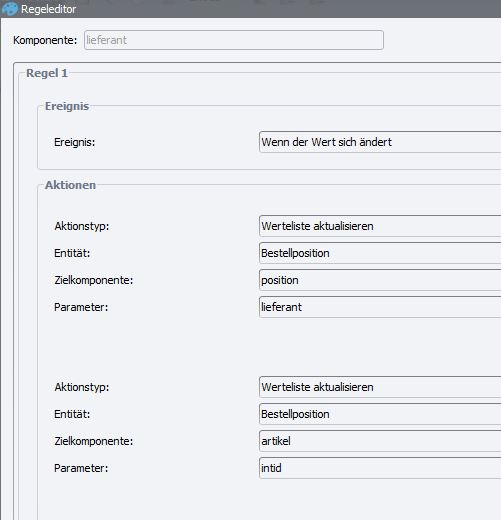This screenshot has width=501, height=520.
Task: Focus the Komponente field showing lieferant
Action: coord(234,40)
